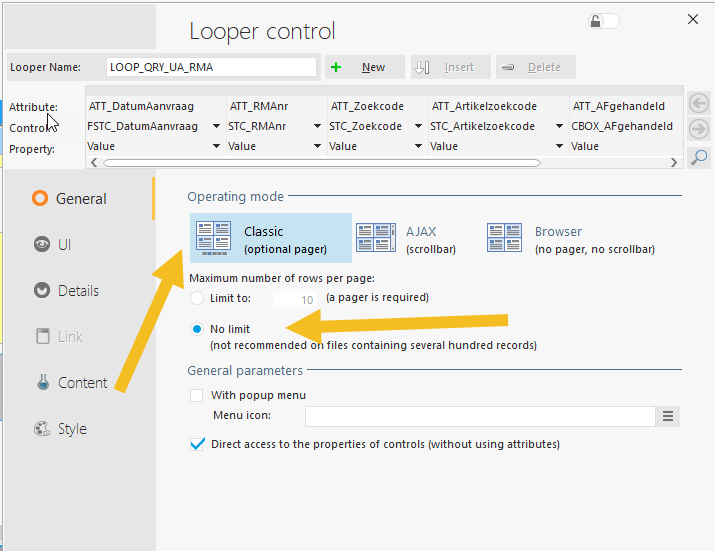Viewport: 715px width, 551px height.
Task: Open the Link tab
Action: pos(80,337)
